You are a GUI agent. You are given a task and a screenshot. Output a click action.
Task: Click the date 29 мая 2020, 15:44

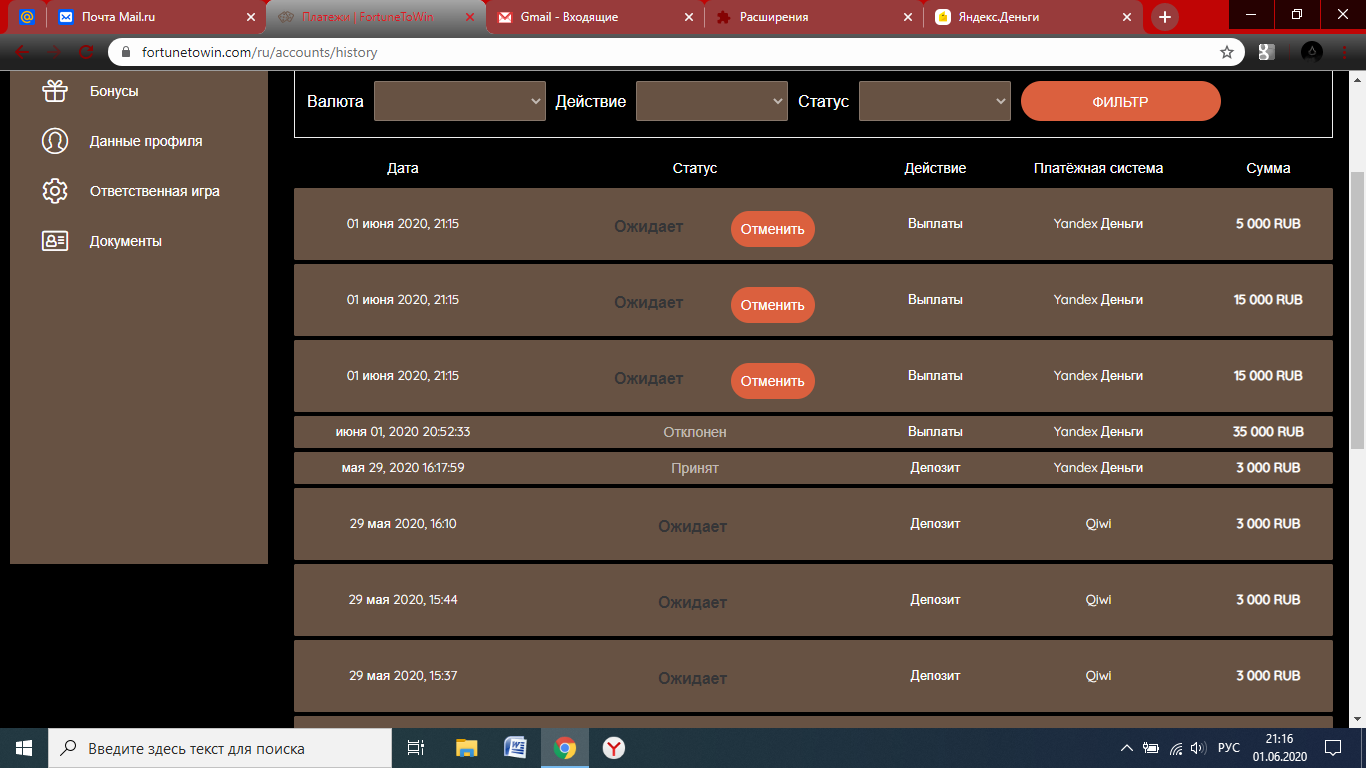tap(403, 600)
